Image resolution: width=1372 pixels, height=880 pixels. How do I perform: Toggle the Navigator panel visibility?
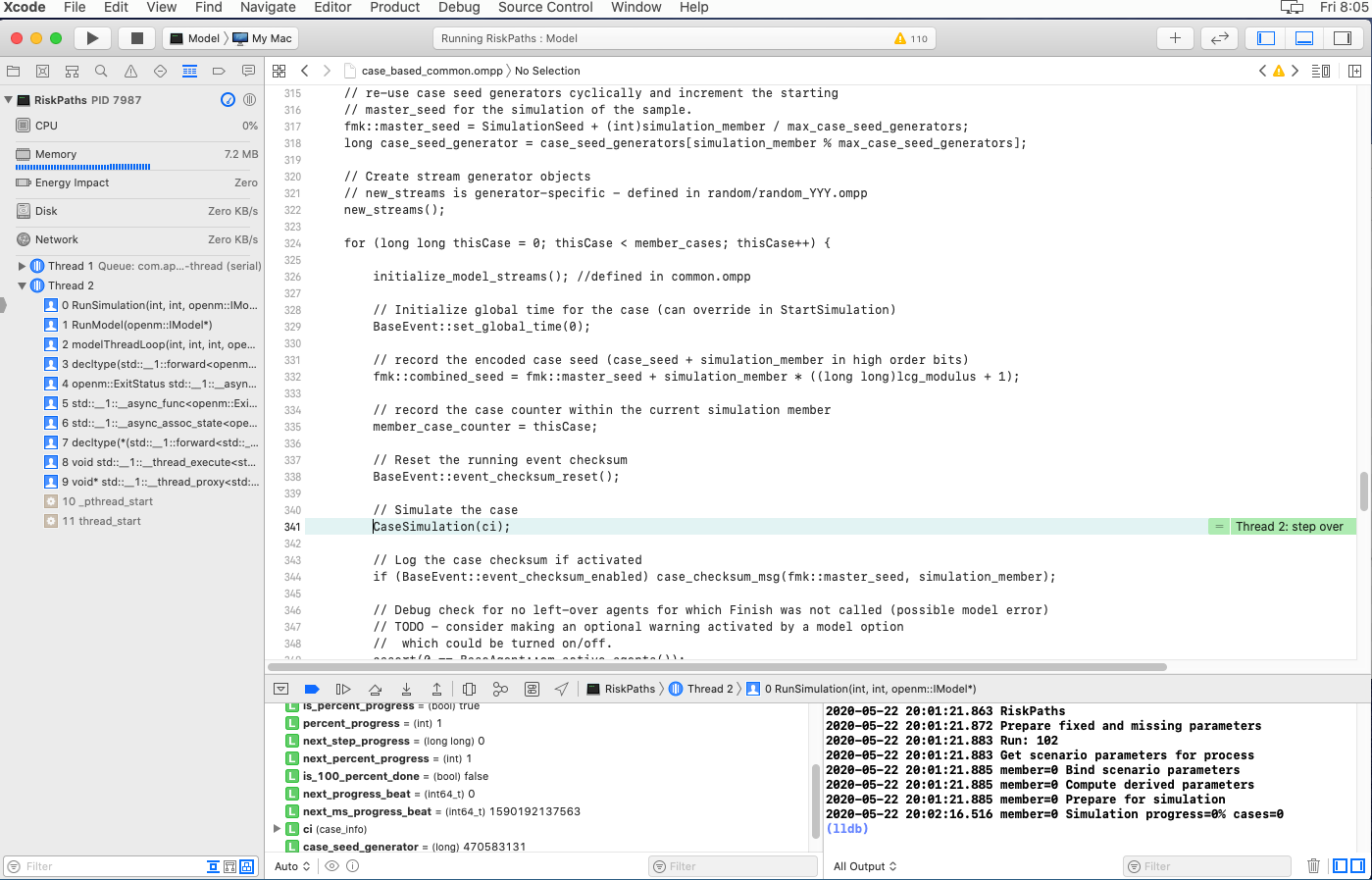click(x=1266, y=38)
